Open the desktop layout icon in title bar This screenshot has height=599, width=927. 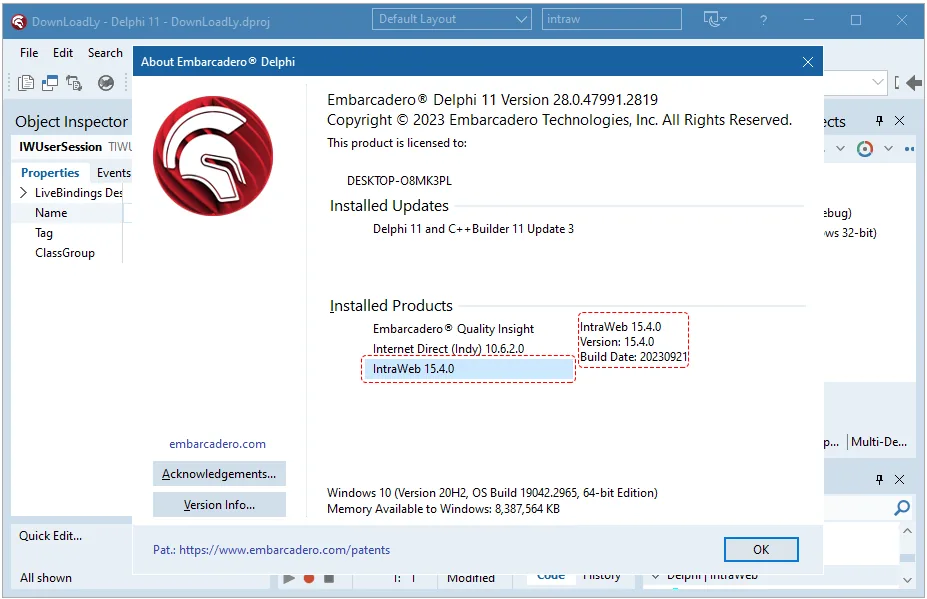pyautogui.click(x=715, y=20)
